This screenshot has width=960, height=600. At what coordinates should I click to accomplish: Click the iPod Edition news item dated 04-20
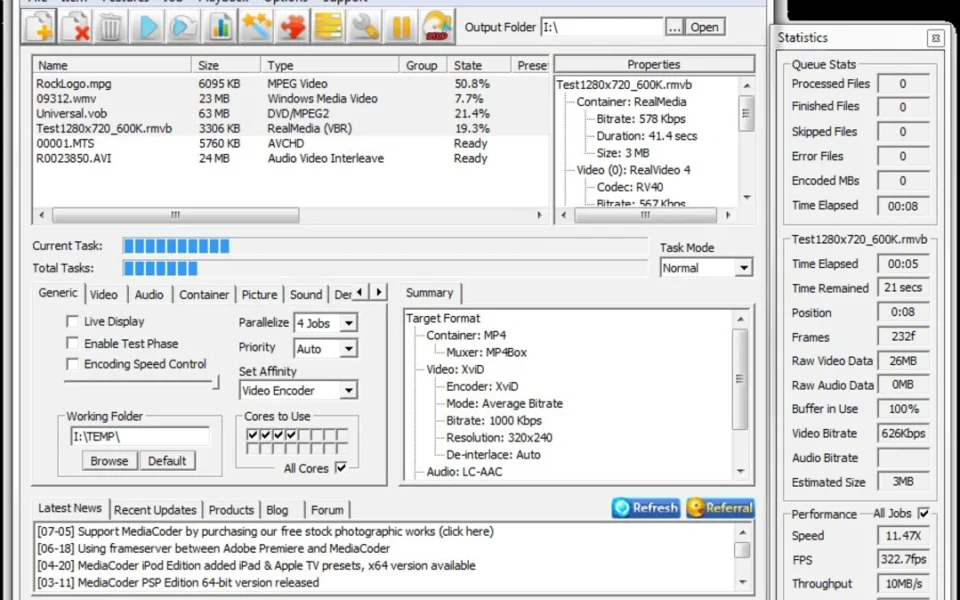256,565
